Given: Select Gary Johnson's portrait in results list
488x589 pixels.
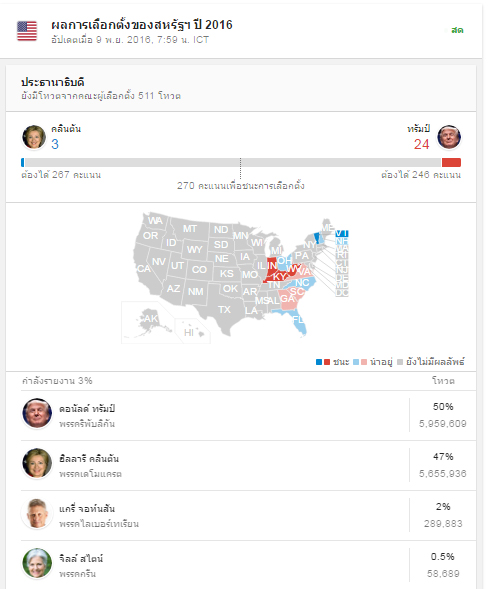Looking at the screenshot, I should point(36,513).
